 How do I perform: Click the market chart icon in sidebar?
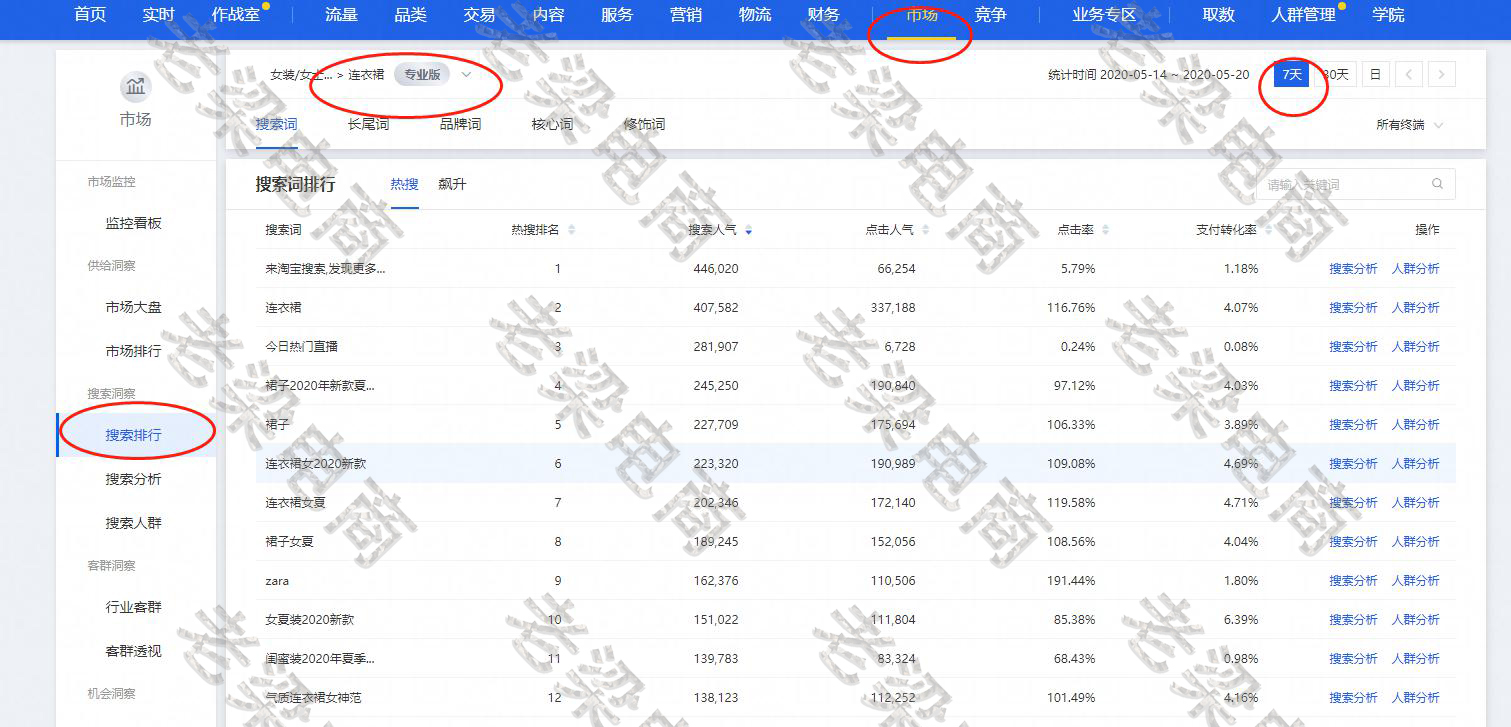point(136,88)
